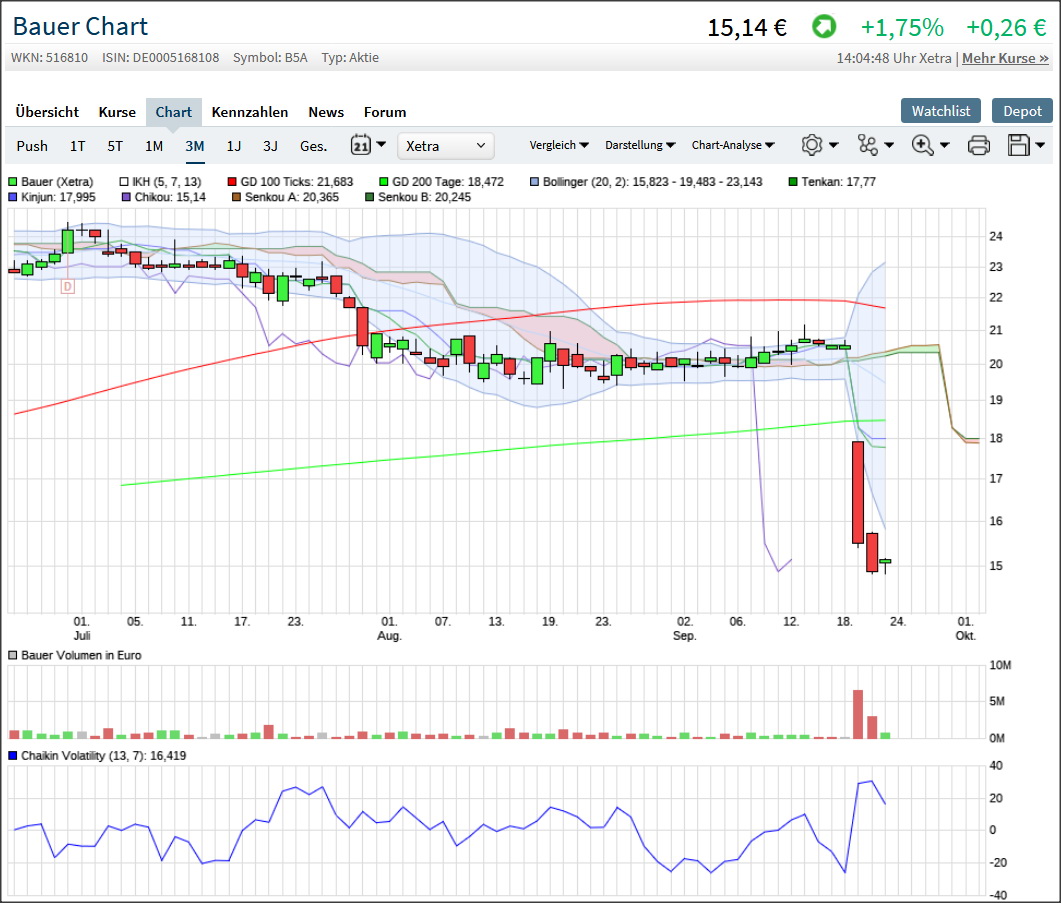This screenshot has height=903, width=1061.
Task: Open the calendar date range picker
Action: 360,146
